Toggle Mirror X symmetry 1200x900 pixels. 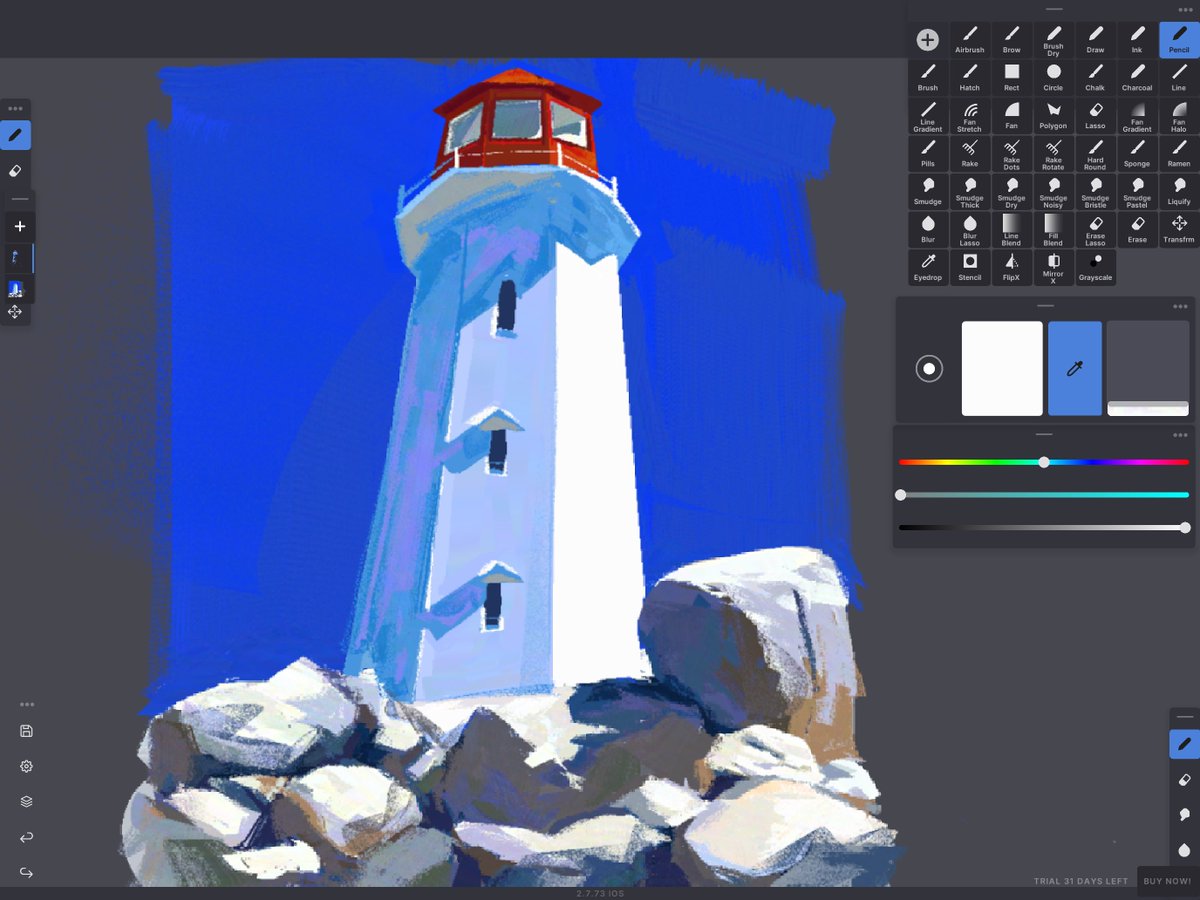[x=1053, y=268]
